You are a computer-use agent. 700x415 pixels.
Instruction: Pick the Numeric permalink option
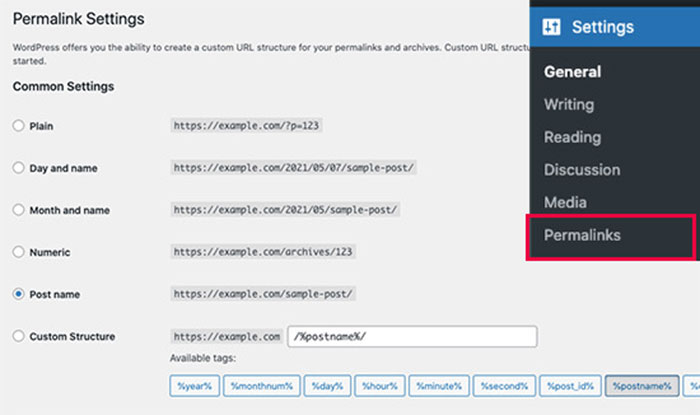(x=19, y=252)
